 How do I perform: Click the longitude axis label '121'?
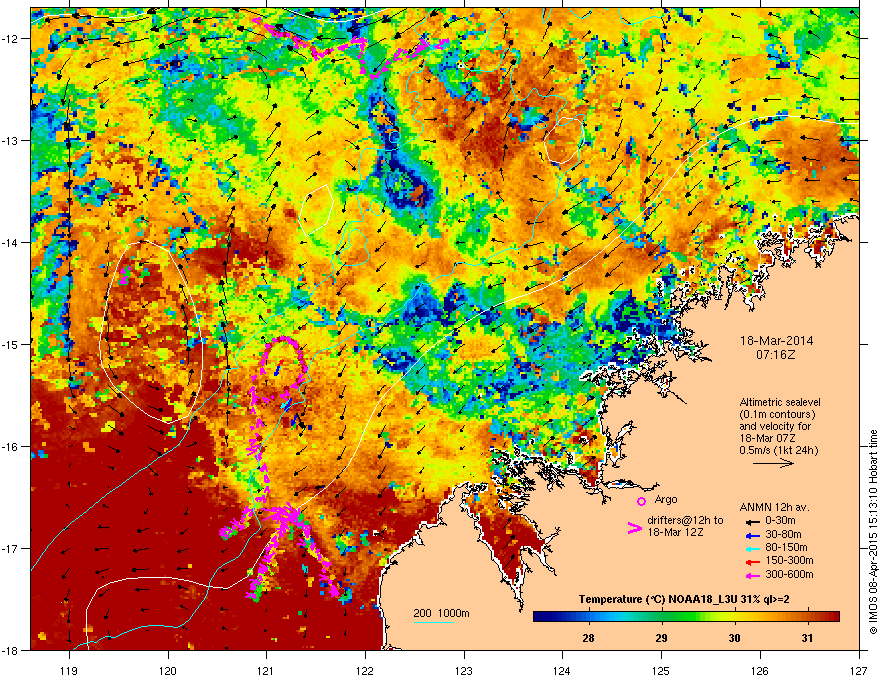[266, 671]
